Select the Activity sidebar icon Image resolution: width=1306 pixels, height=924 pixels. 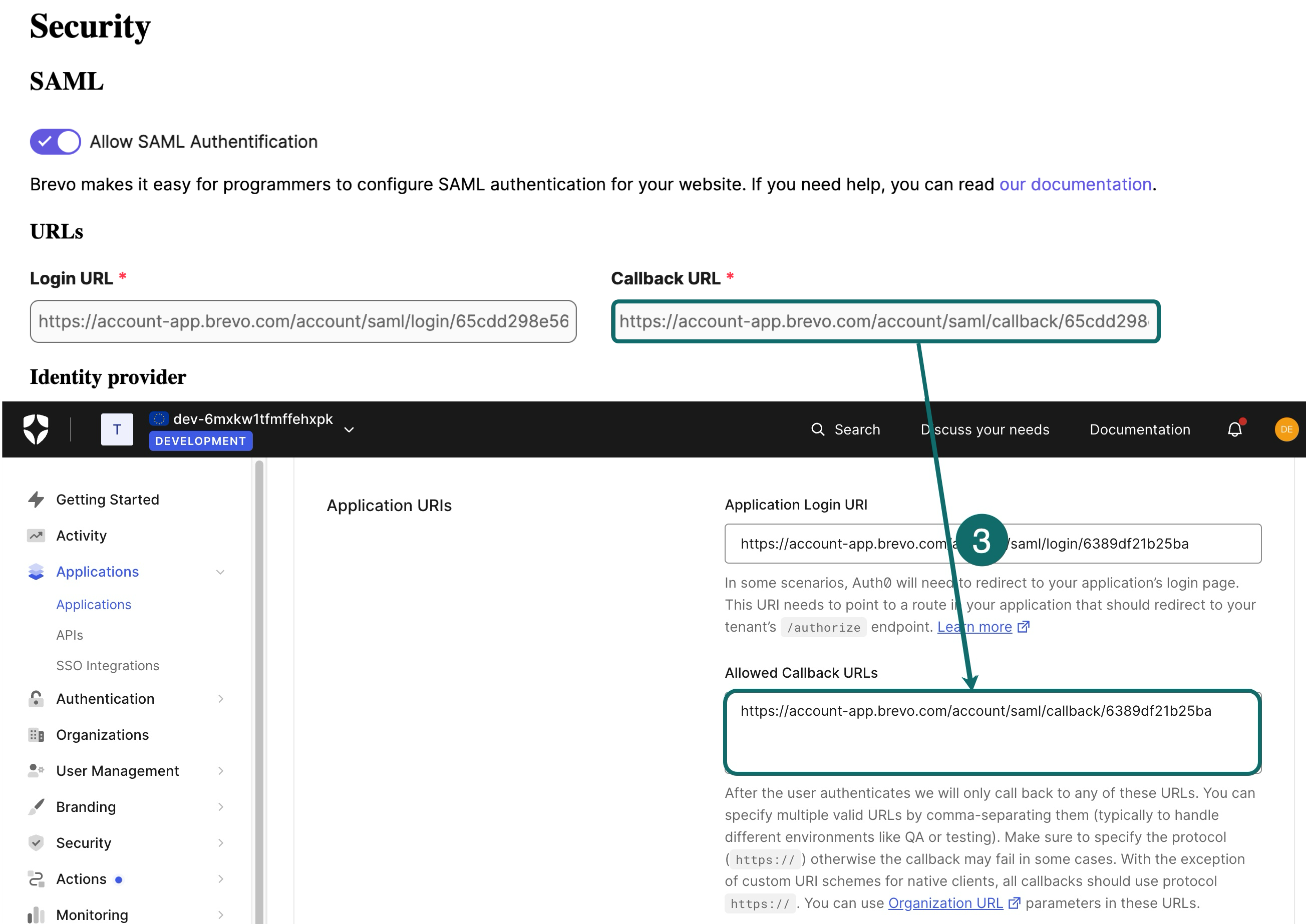(x=37, y=536)
